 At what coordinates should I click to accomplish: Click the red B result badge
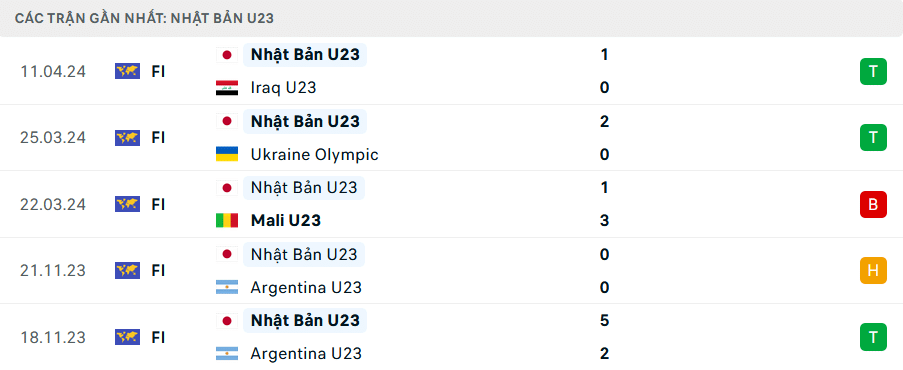[873, 204]
